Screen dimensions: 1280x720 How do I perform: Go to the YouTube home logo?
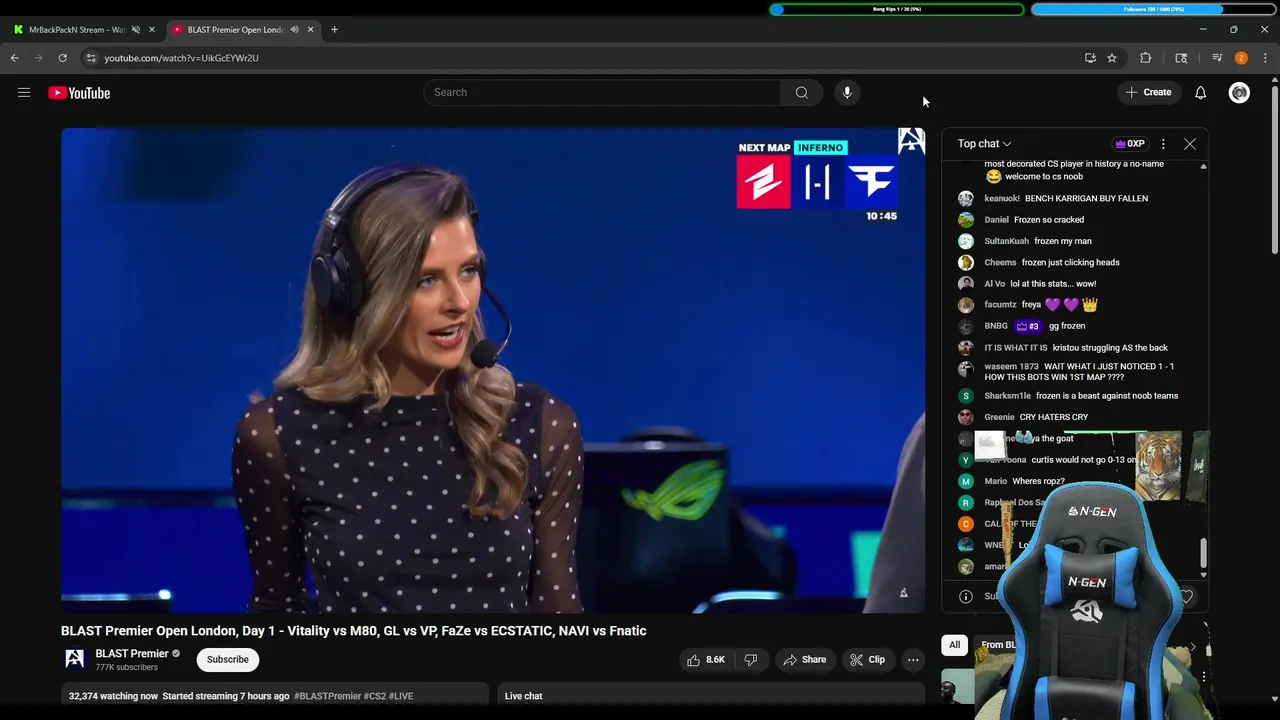pyautogui.click(x=79, y=93)
